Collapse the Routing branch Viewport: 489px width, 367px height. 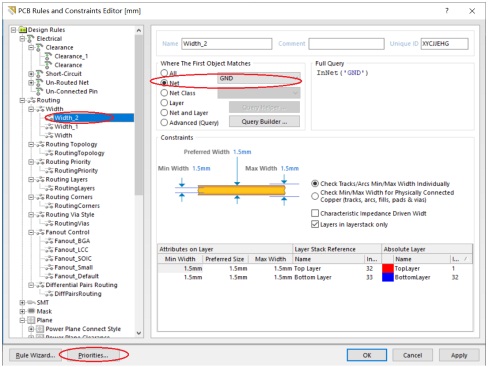point(22,100)
